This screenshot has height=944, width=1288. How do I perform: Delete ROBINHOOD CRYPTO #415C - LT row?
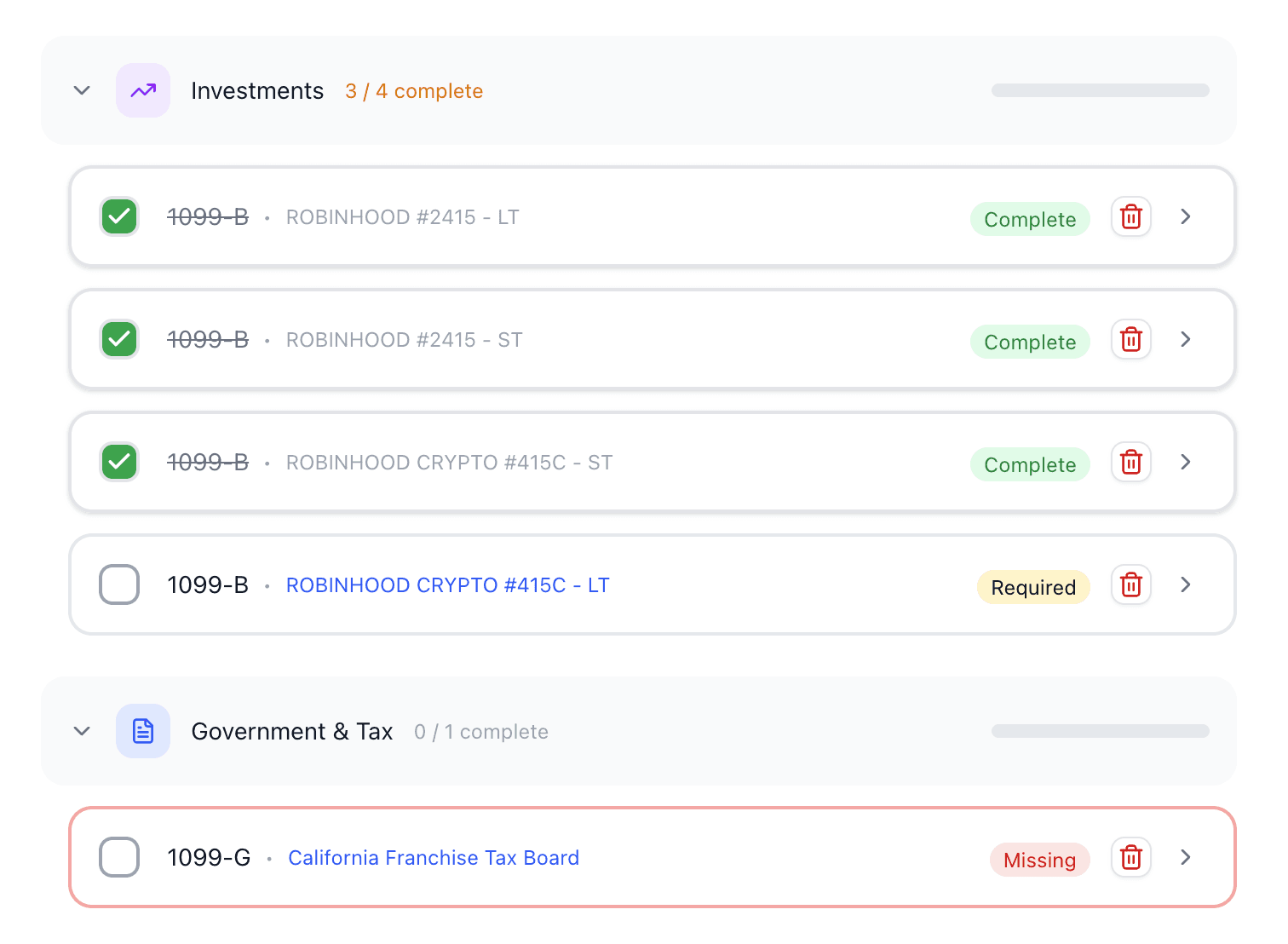(x=1130, y=585)
